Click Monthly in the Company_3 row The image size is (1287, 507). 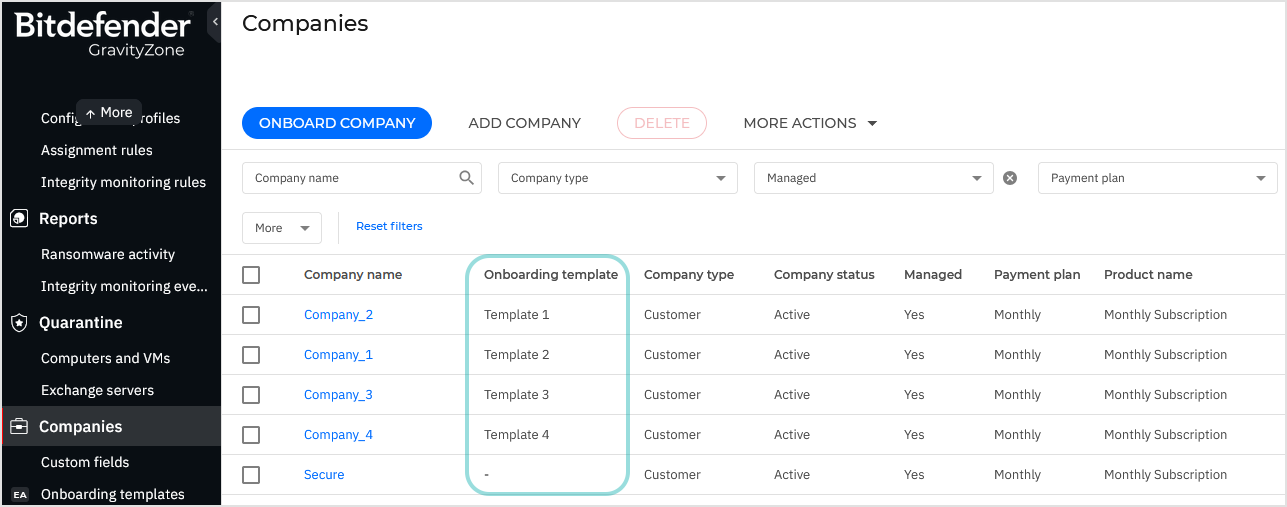click(1017, 394)
